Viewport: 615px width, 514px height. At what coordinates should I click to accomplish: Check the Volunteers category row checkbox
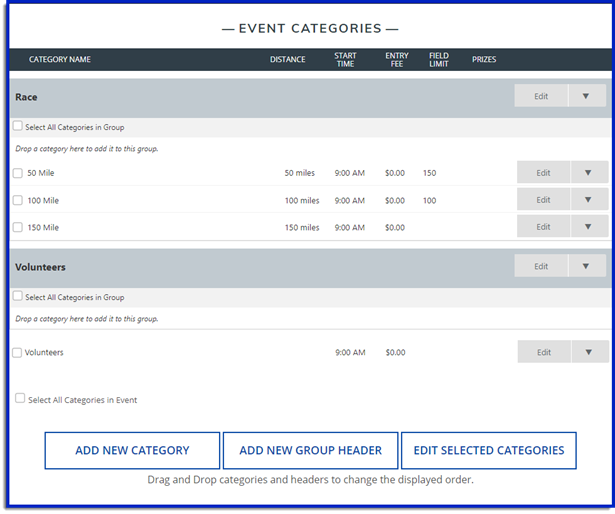click(x=18, y=352)
